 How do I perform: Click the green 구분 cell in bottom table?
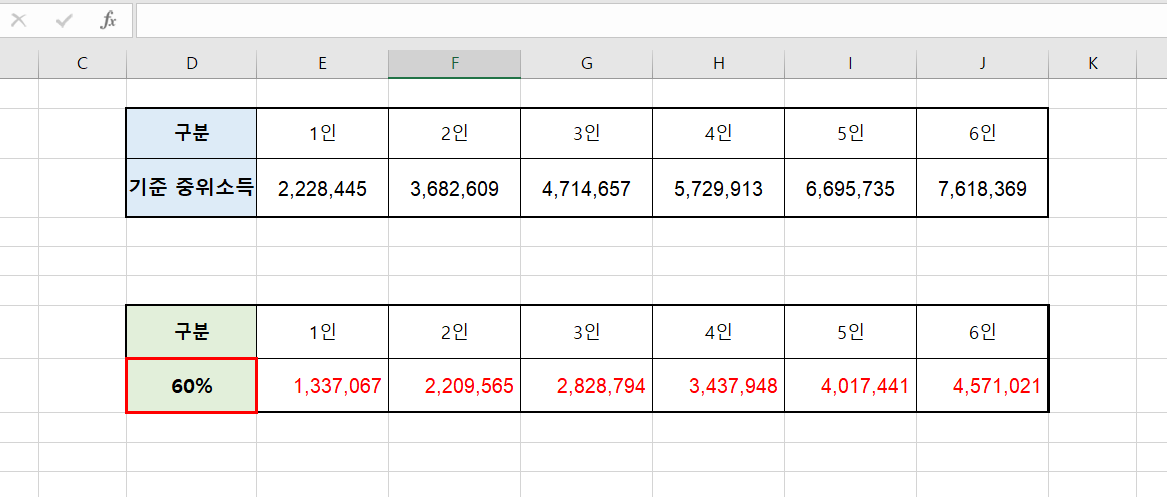(x=192, y=332)
